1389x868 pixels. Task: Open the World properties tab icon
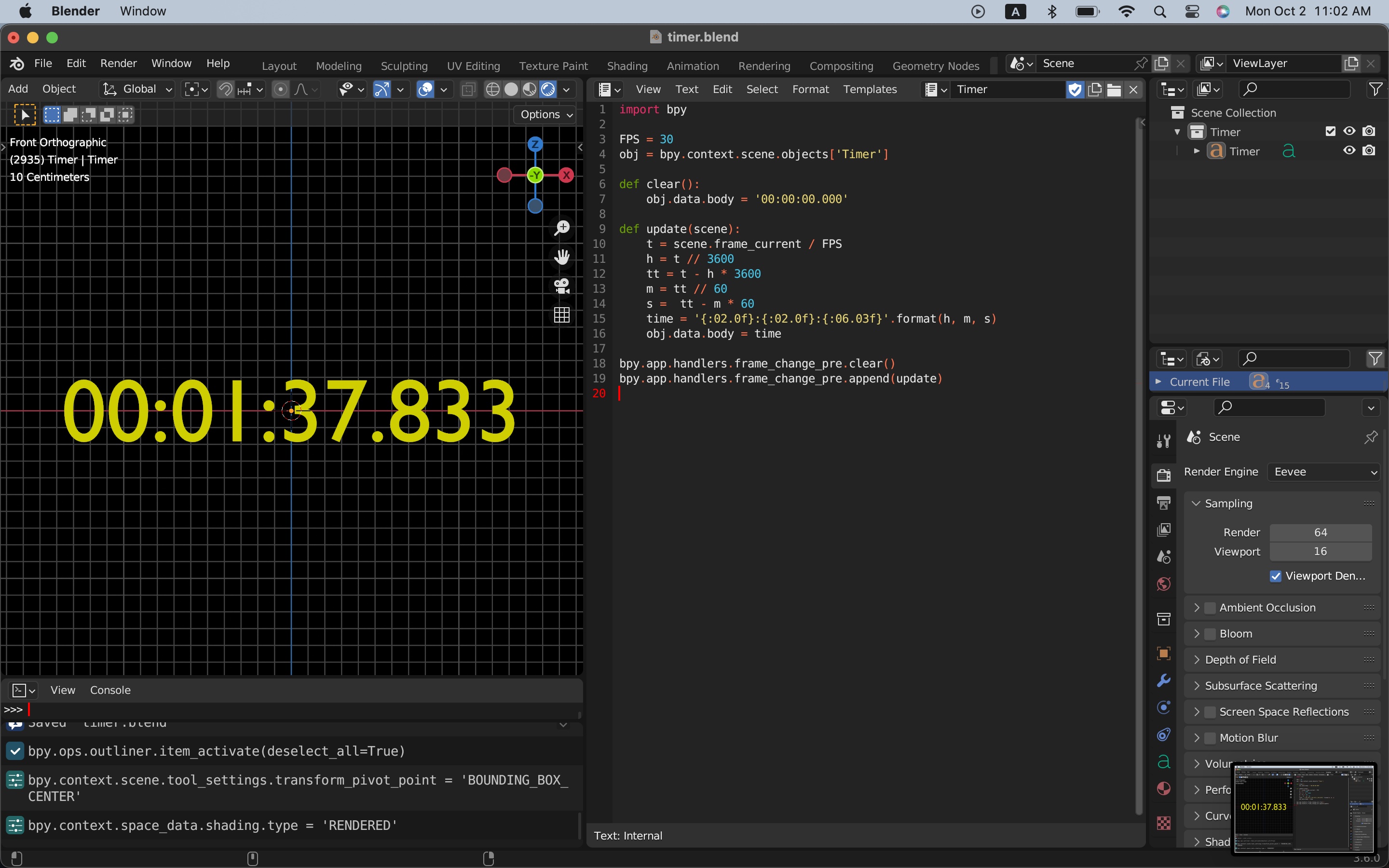click(1163, 584)
